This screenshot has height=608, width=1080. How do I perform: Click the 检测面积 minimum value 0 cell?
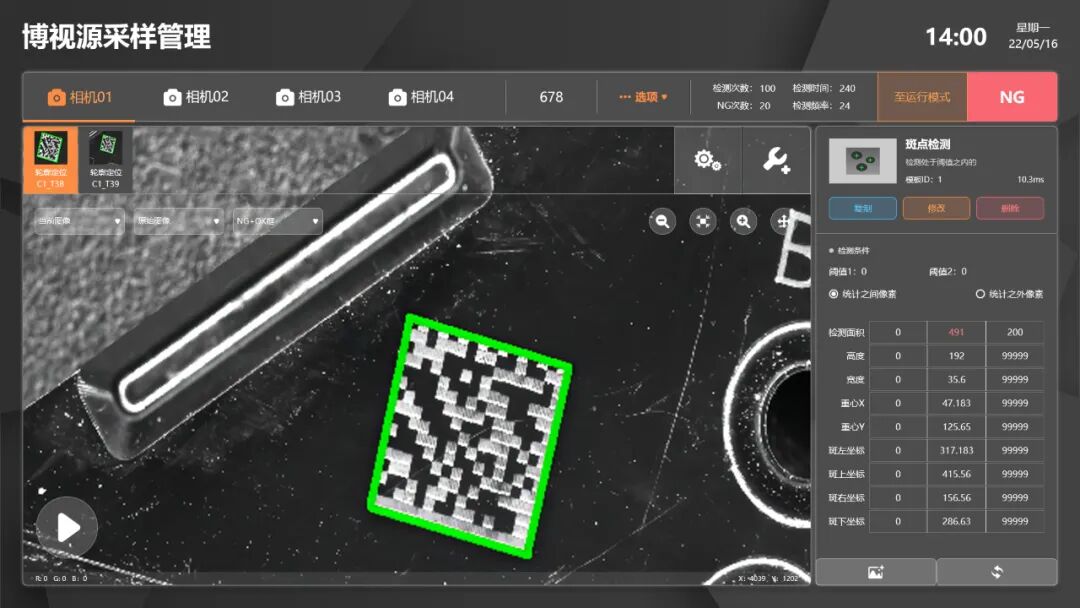pos(897,332)
